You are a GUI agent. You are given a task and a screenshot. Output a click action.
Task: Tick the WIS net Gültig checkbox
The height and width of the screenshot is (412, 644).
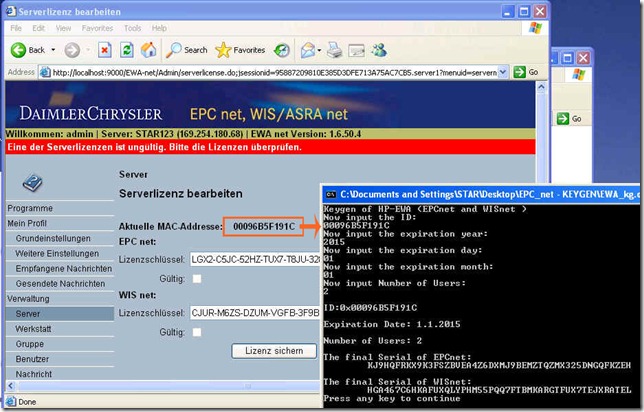pyautogui.click(x=197, y=332)
